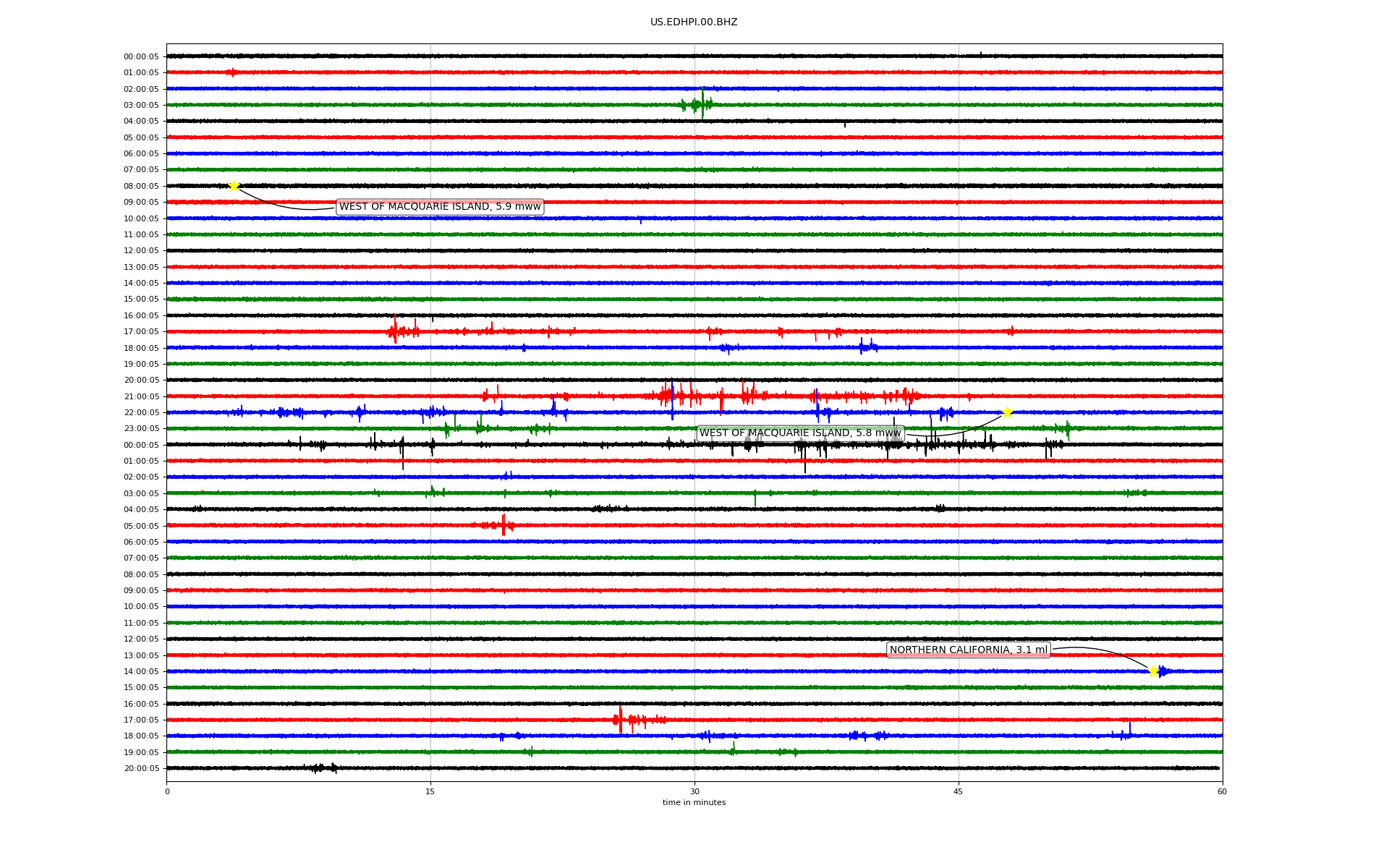Click the red burst on the lower 05:00:05 trace

(x=504, y=525)
